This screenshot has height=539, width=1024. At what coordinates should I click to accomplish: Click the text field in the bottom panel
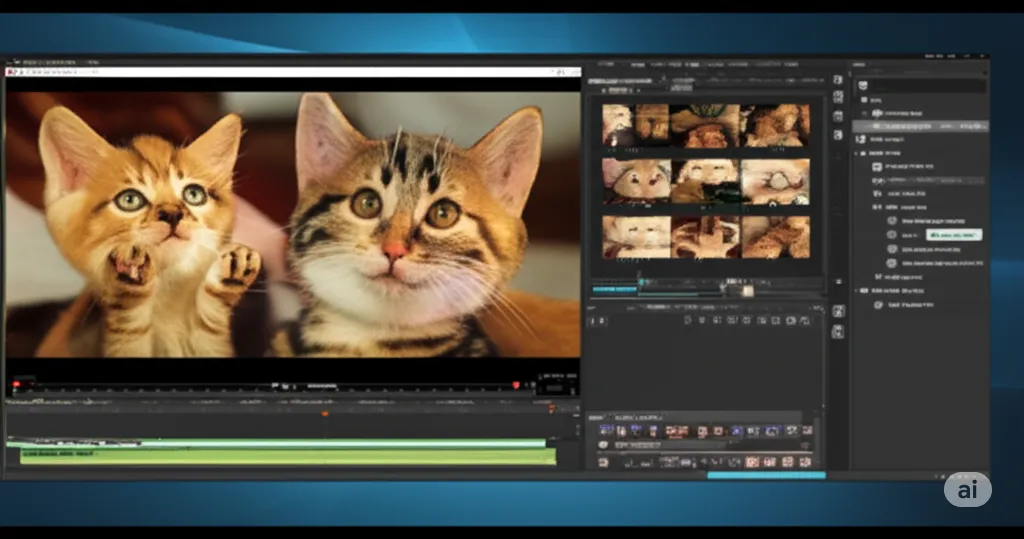[x=669, y=446]
